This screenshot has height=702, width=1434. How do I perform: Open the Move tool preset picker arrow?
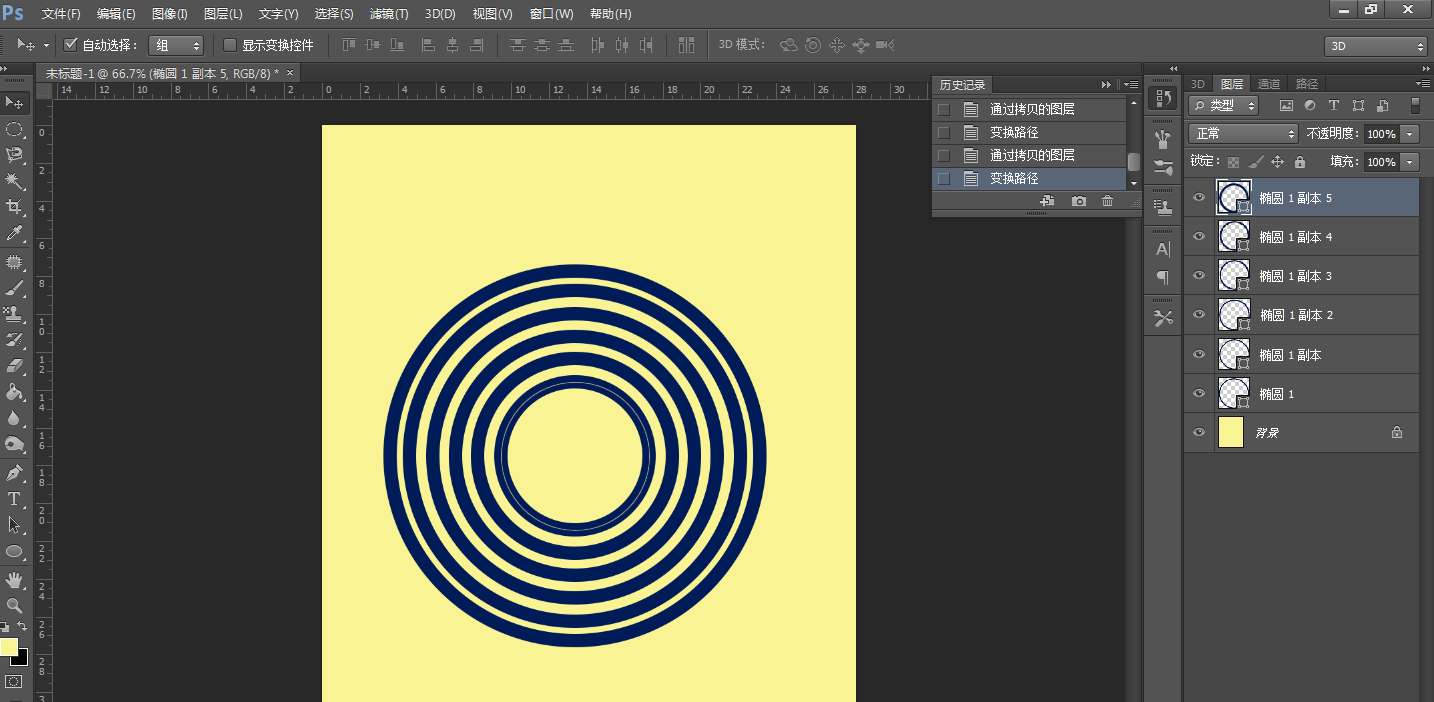47,46
